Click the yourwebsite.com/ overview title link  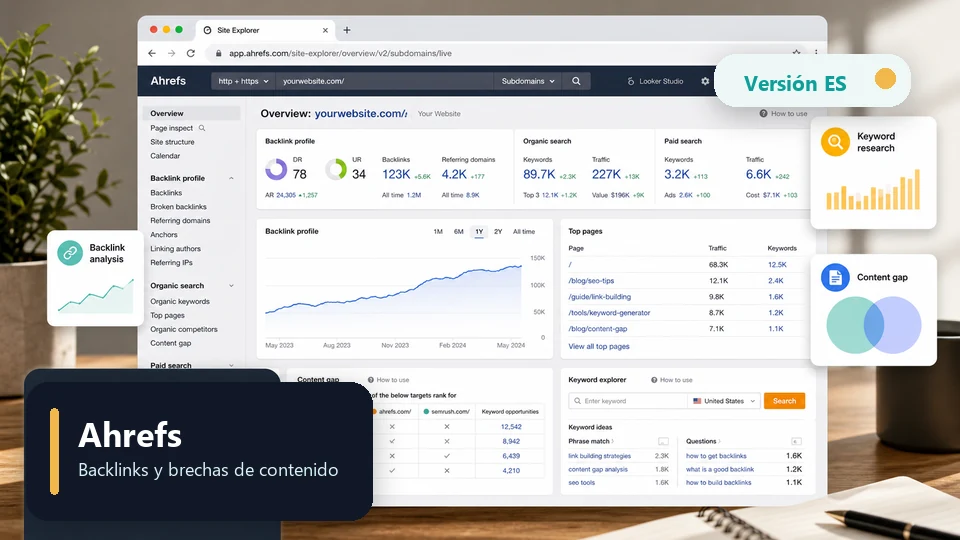pos(361,114)
